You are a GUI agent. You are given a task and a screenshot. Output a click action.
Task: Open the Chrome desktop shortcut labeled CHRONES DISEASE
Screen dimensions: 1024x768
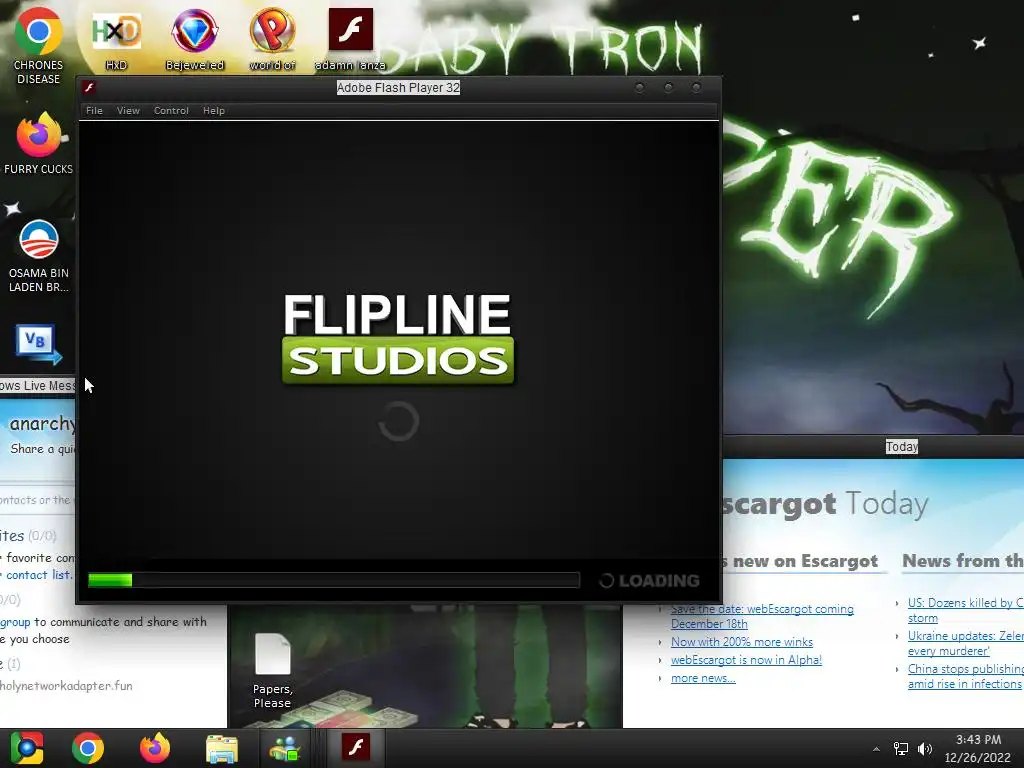coord(39,46)
